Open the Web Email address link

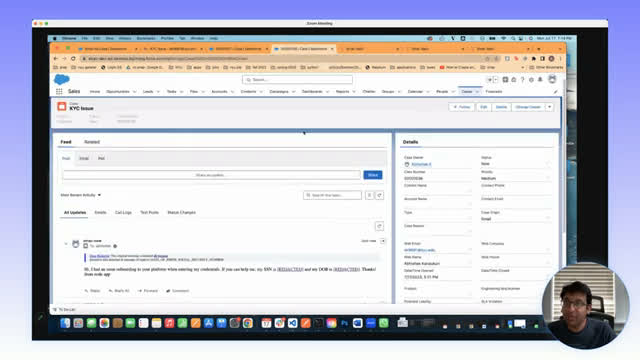pos(419,250)
